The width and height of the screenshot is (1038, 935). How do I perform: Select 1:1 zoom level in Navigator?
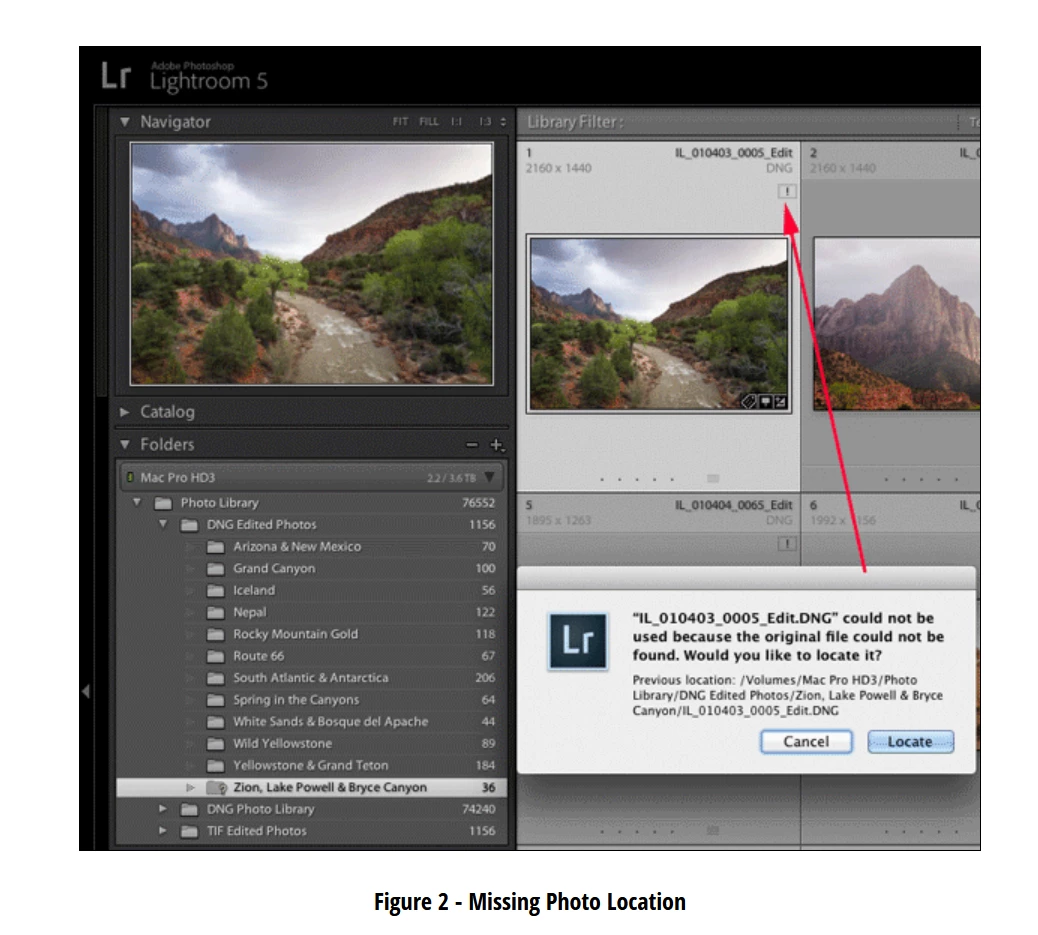tap(456, 122)
